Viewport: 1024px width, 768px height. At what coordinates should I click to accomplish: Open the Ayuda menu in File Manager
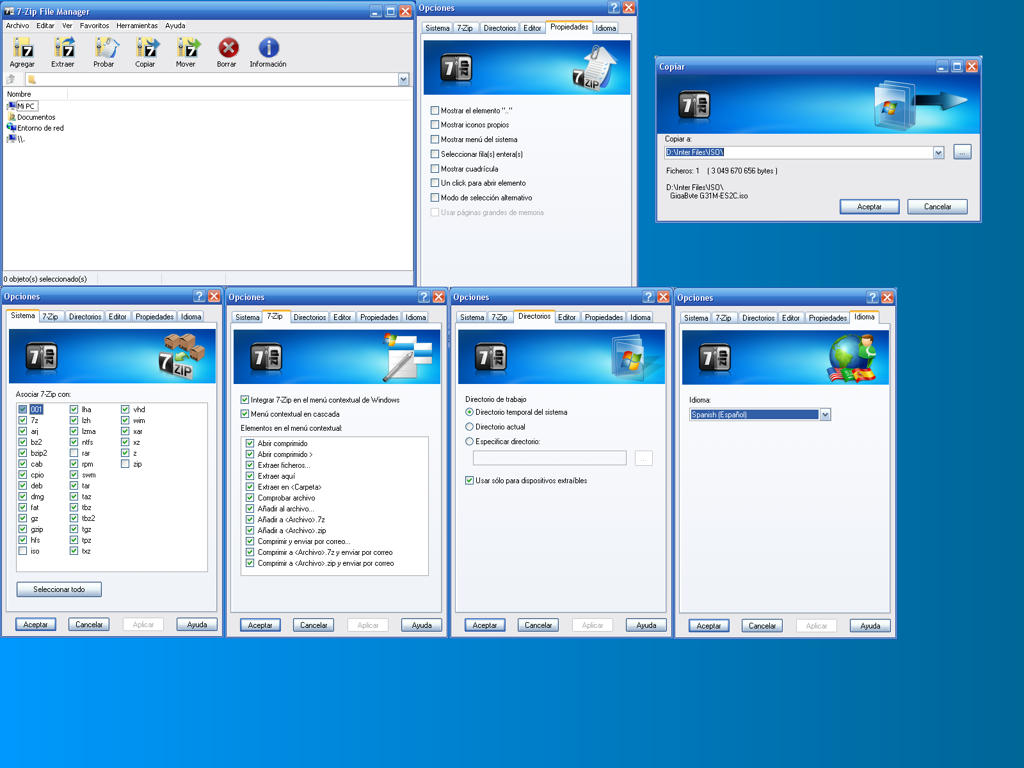click(175, 25)
